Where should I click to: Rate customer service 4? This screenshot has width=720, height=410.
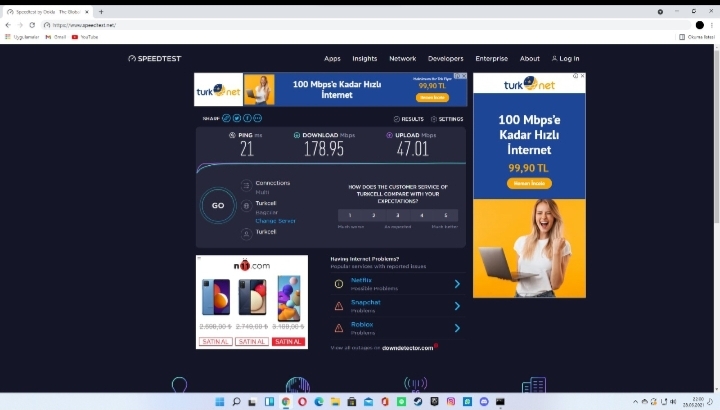tap(422, 215)
